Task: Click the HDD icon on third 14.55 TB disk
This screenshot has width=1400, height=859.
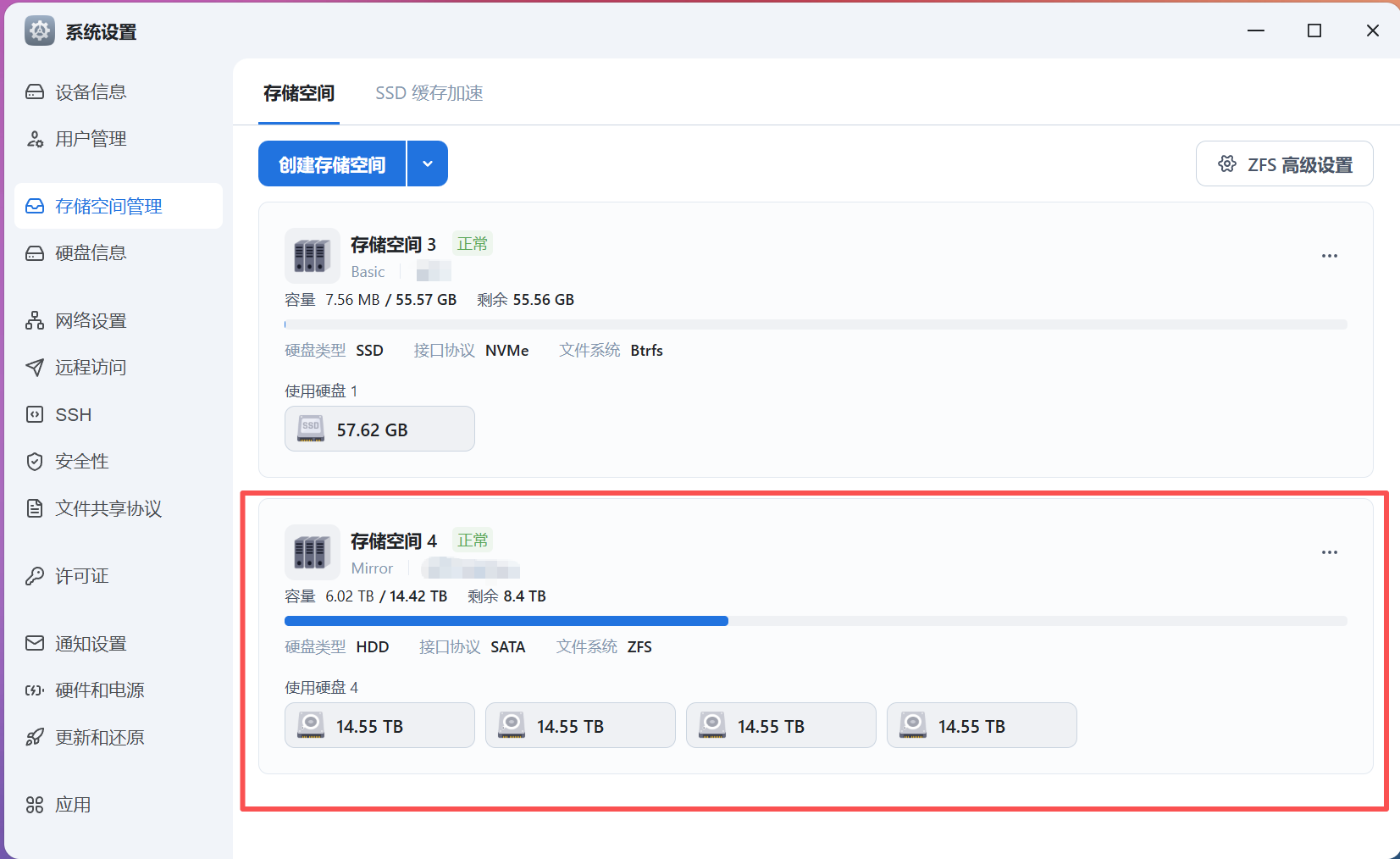Action: (712, 725)
